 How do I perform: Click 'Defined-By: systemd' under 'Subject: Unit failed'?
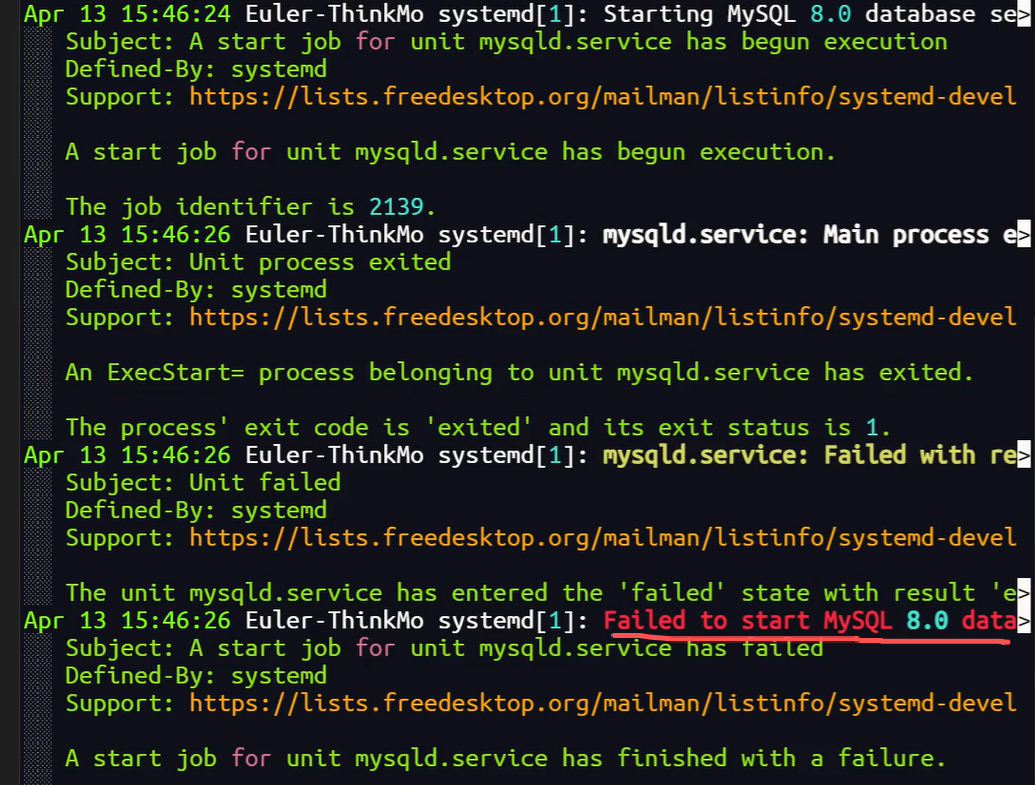[196, 510]
